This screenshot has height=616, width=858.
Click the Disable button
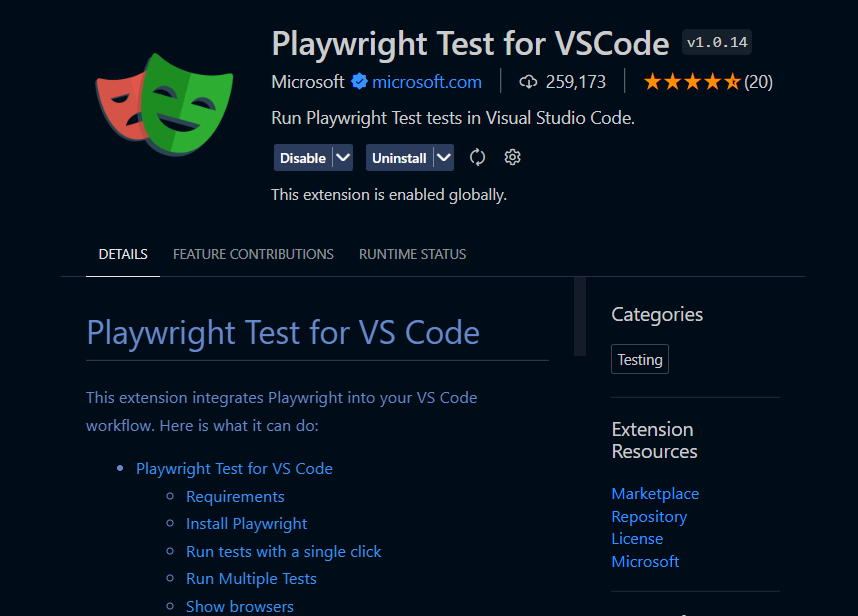[303, 158]
